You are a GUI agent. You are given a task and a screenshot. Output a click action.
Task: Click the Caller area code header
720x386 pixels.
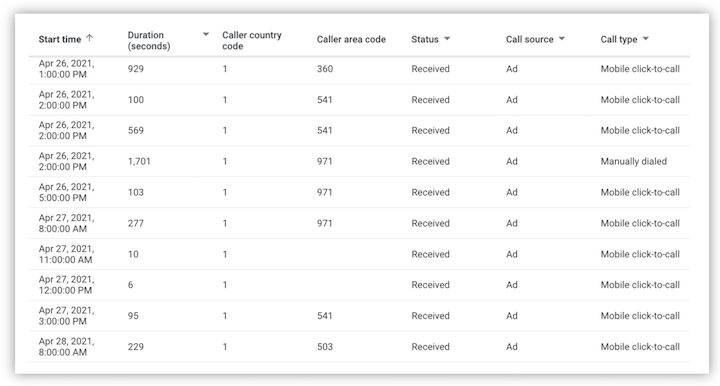(x=351, y=39)
